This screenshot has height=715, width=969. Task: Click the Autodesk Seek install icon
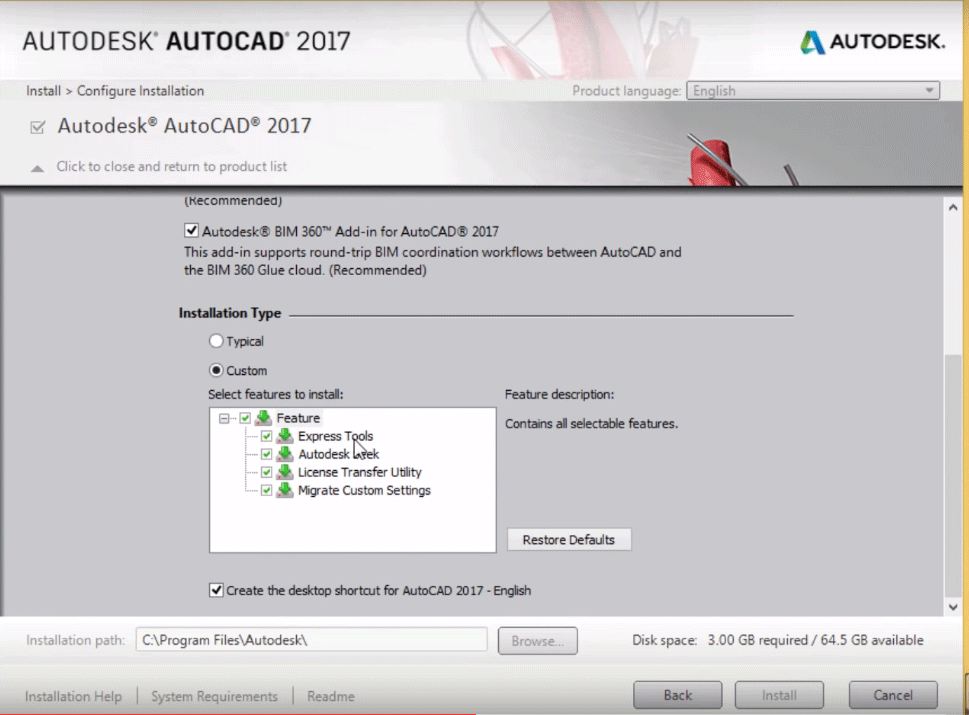(285, 454)
